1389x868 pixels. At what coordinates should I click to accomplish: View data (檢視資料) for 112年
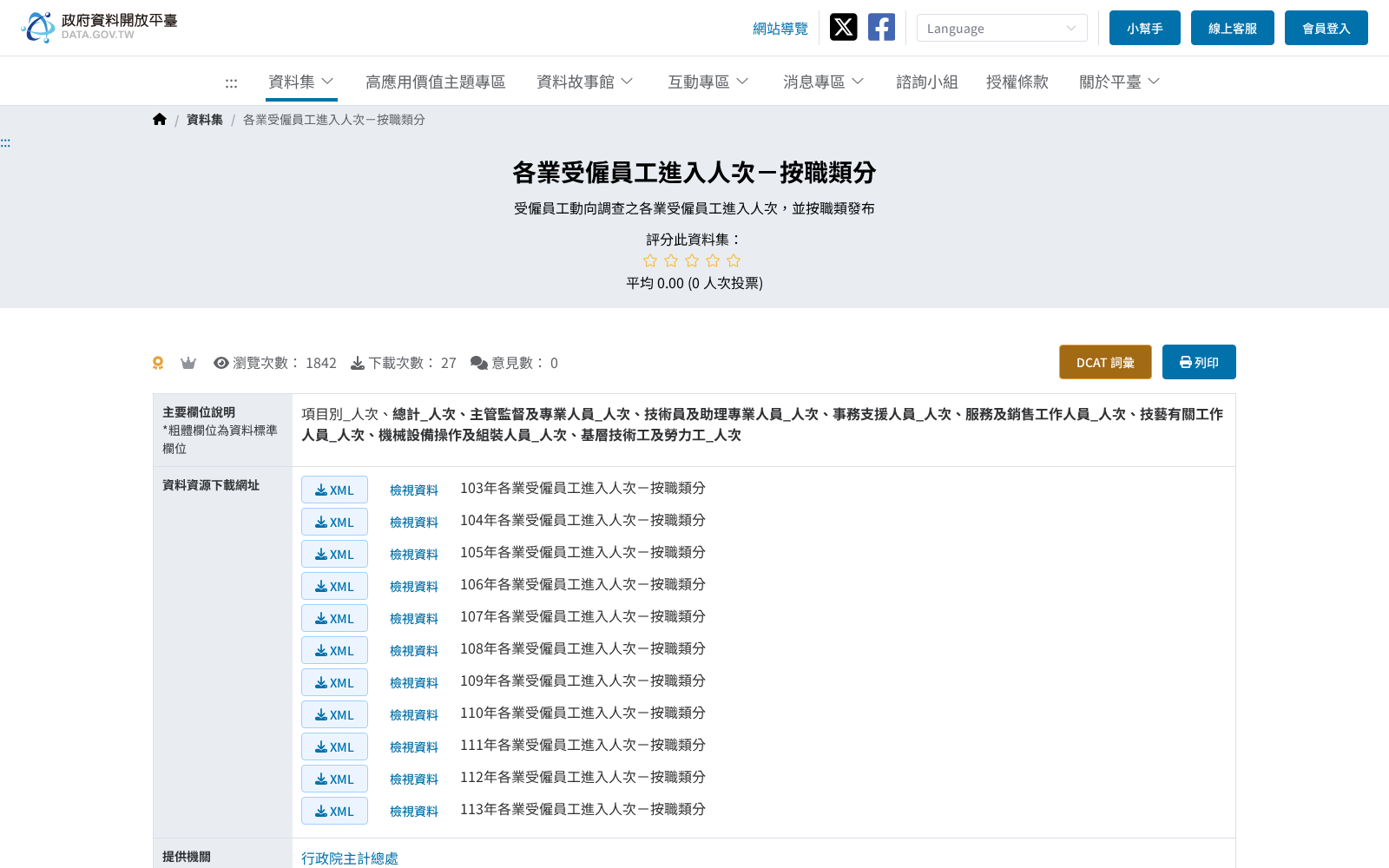coord(414,779)
